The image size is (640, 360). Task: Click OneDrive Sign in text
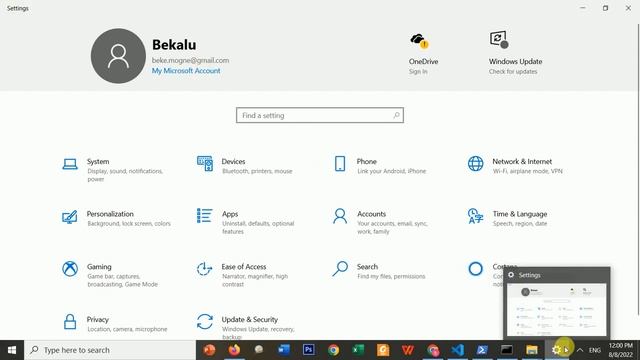pyautogui.click(x=418, y=71)
